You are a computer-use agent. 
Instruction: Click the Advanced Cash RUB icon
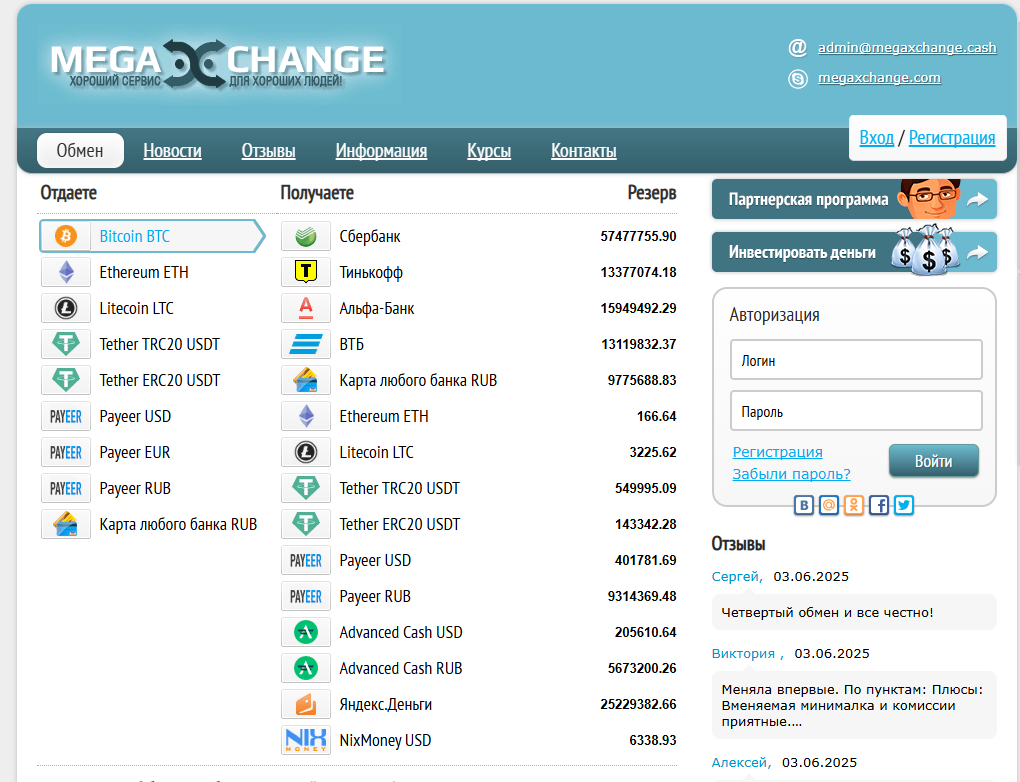306,668
